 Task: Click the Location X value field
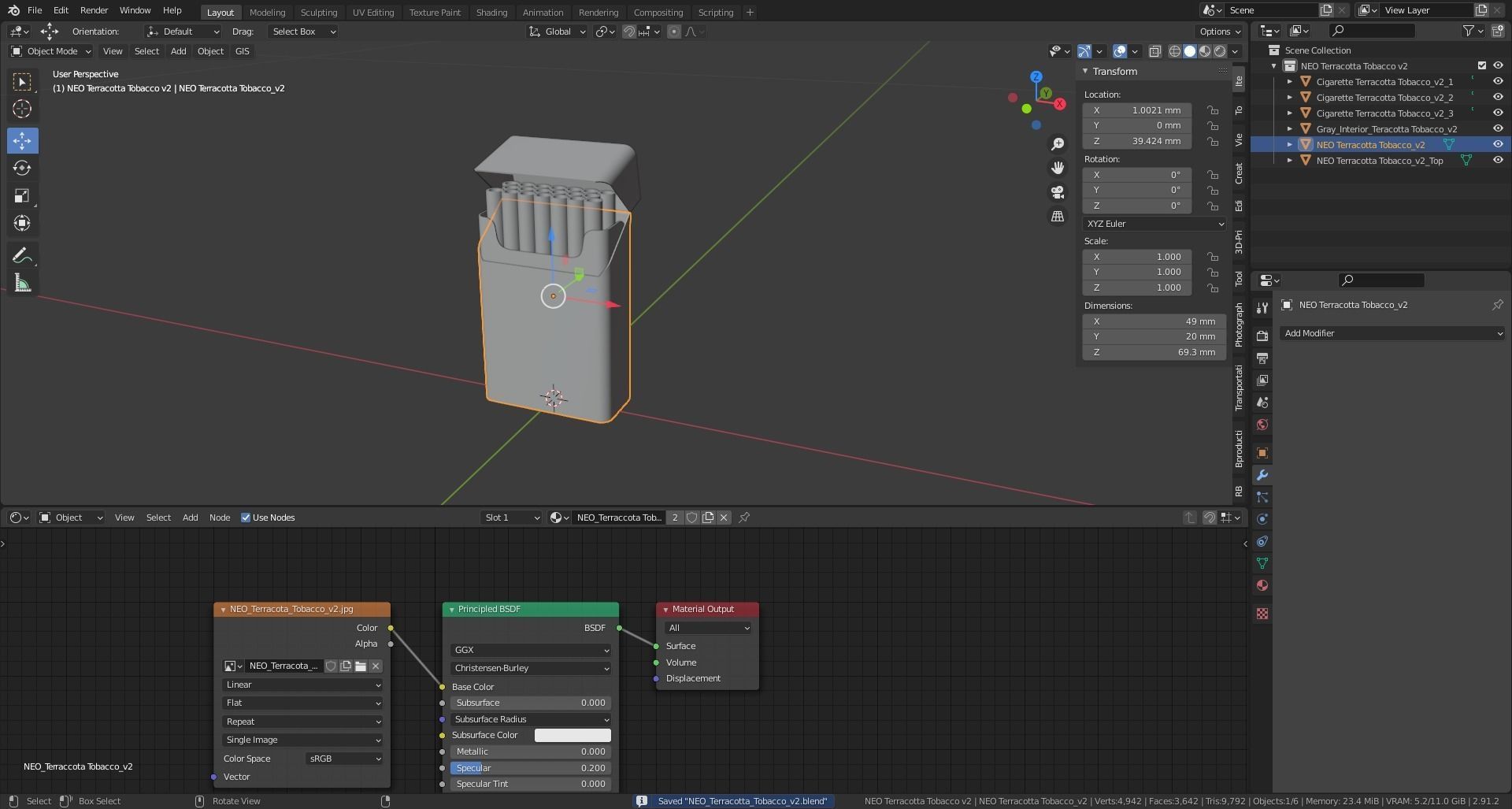1137,110
